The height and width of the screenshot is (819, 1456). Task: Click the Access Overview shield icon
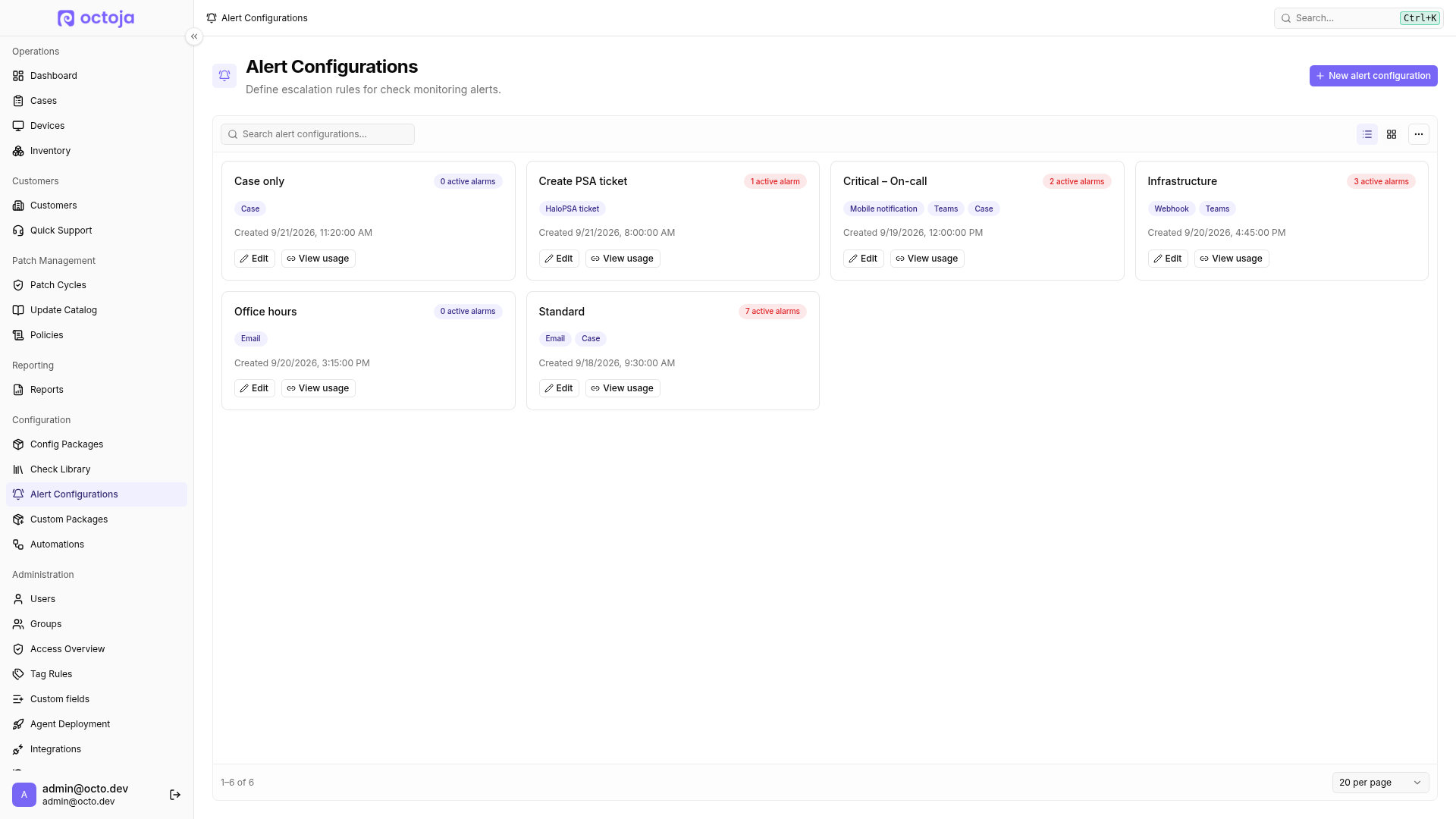coord(18,649)
